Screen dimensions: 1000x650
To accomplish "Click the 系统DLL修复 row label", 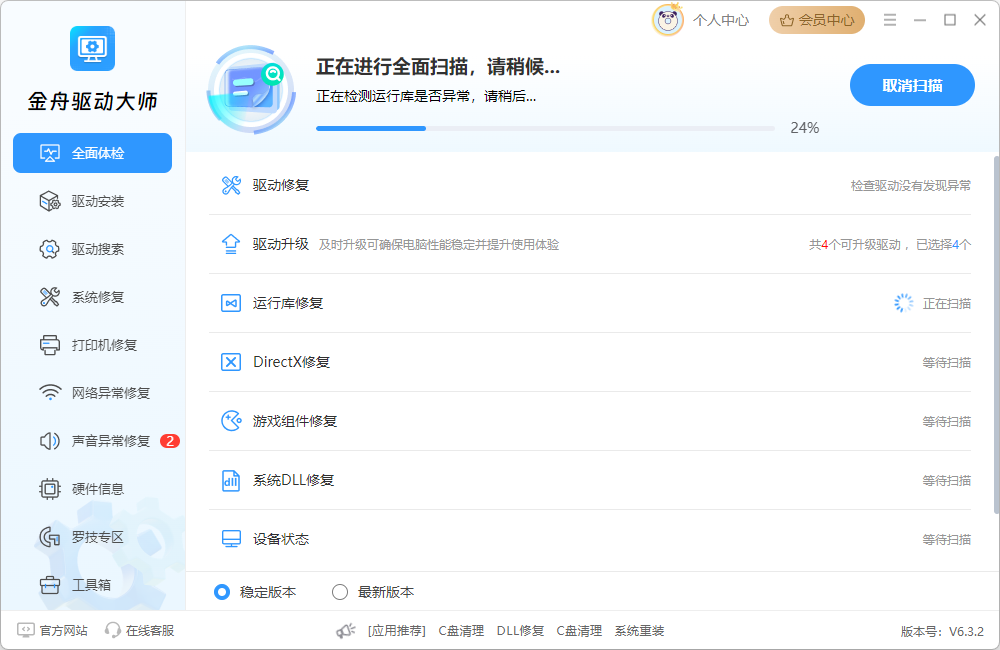I will [x=293, y=480].
